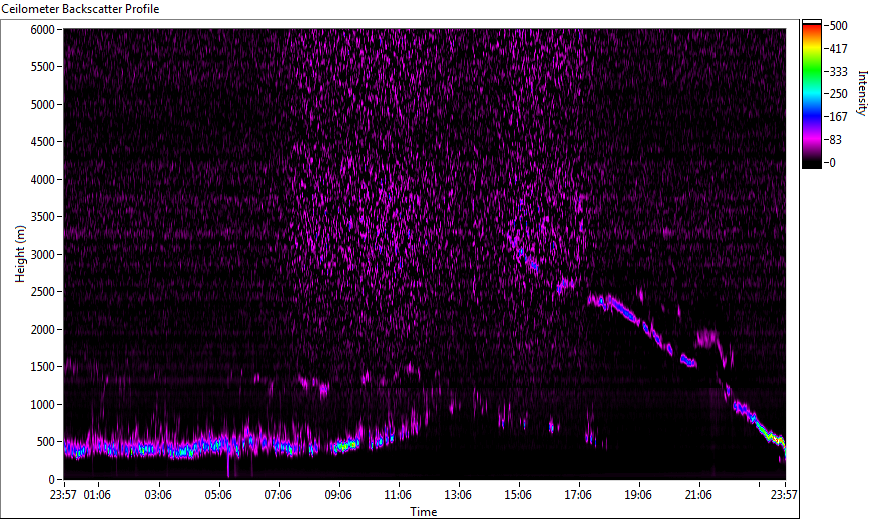Click the 6000 height axis tick
The height and width of the screenshot is (519, 872).
(x=43, y=29)
